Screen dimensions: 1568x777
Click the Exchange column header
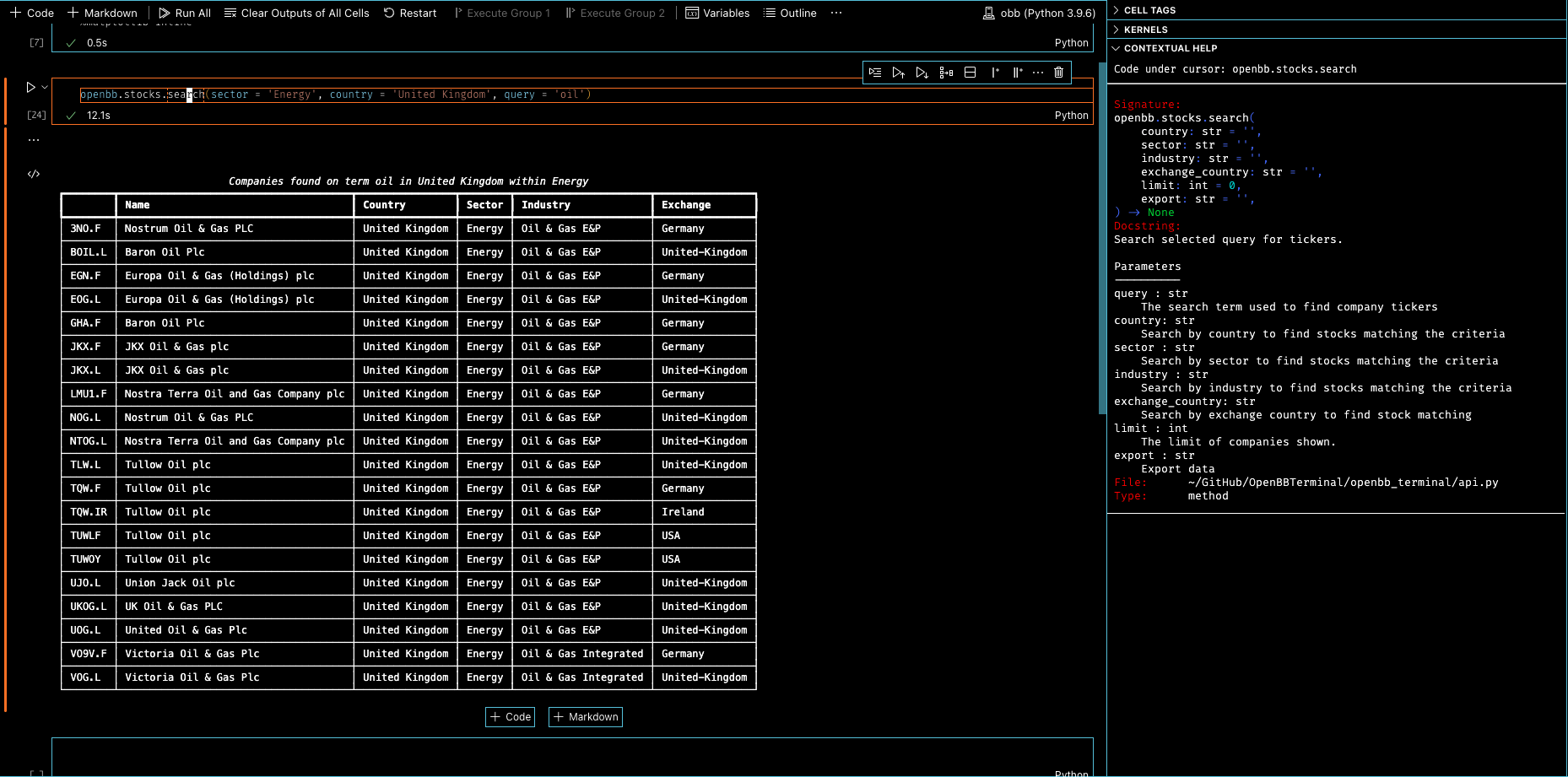[x=705, y=205]
